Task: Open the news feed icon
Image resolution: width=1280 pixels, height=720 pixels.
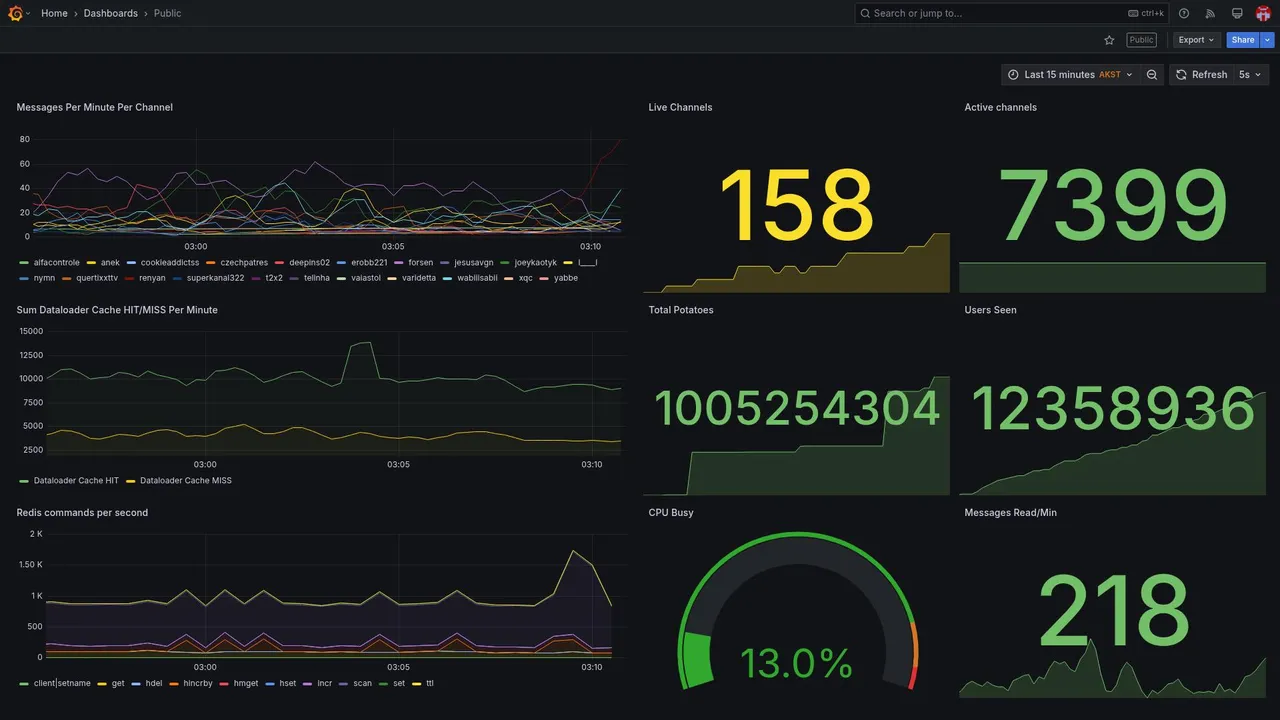Action: [x=1210, y=13]
